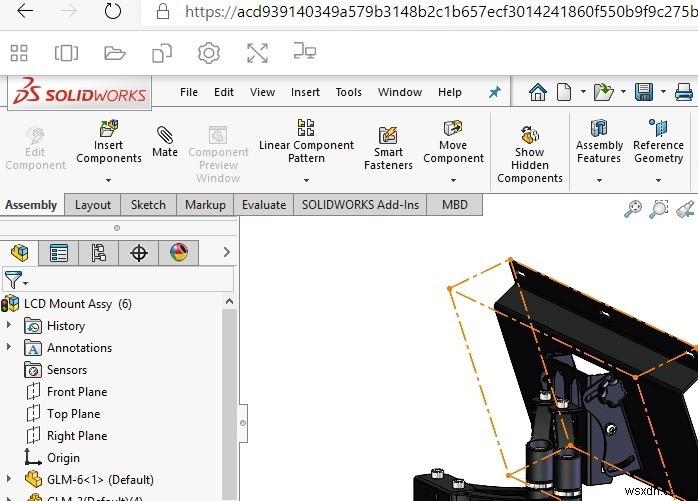
Task: Open the Insert menu
Action: click(x=305, y=92)
